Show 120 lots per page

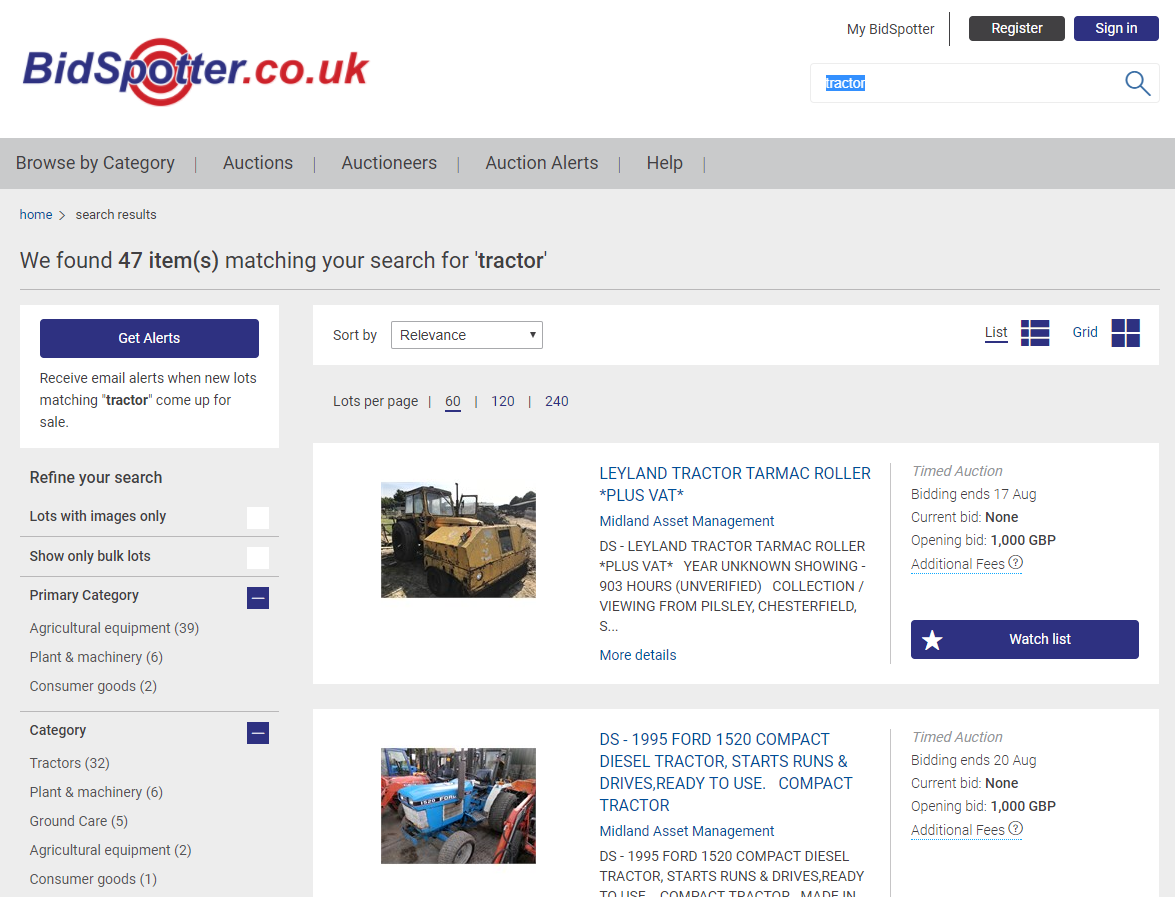[x=503, y=401]
